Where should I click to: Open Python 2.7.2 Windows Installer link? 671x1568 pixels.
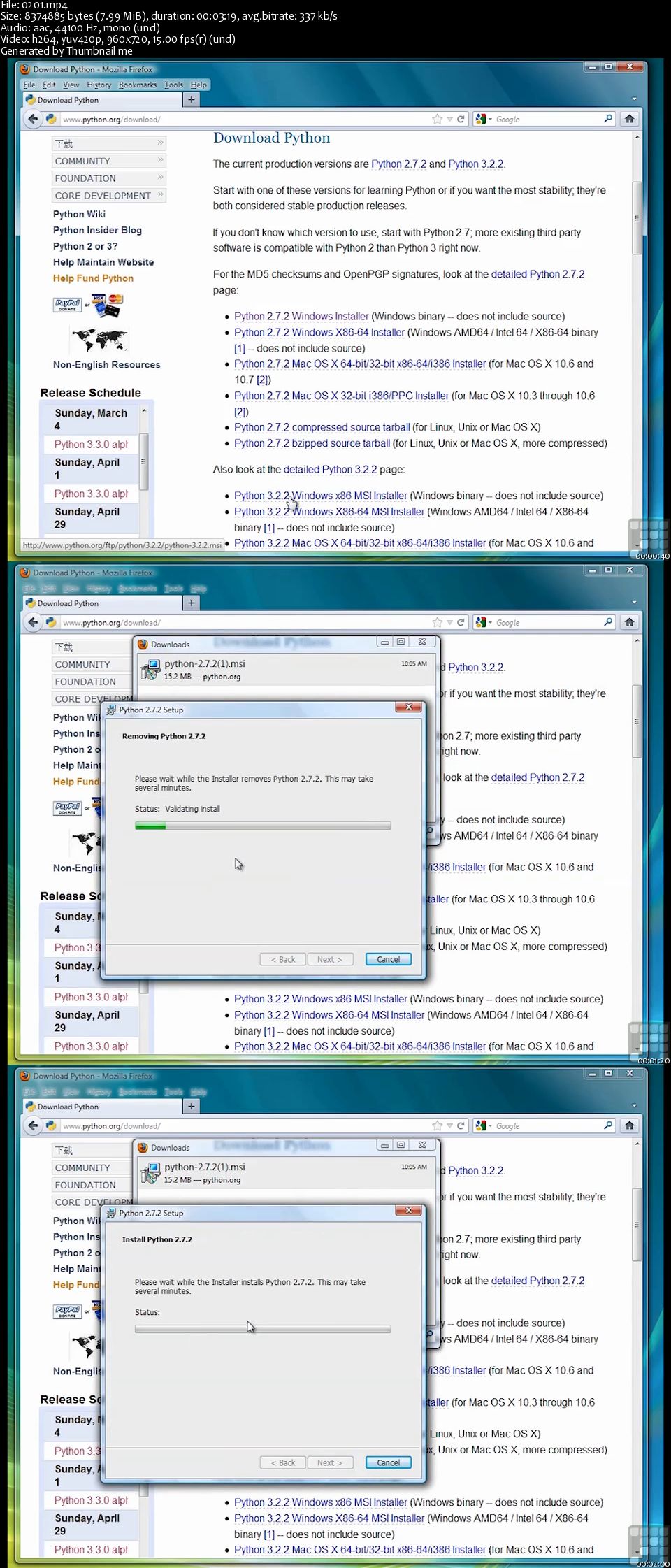[301, 317]
